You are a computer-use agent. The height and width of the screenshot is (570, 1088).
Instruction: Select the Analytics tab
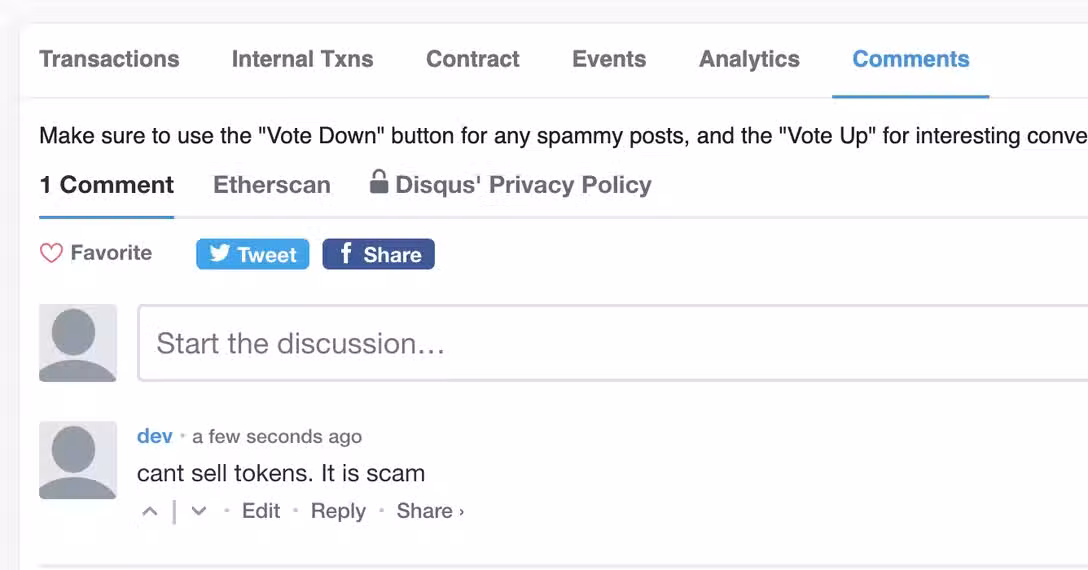(x=749, y=59)
